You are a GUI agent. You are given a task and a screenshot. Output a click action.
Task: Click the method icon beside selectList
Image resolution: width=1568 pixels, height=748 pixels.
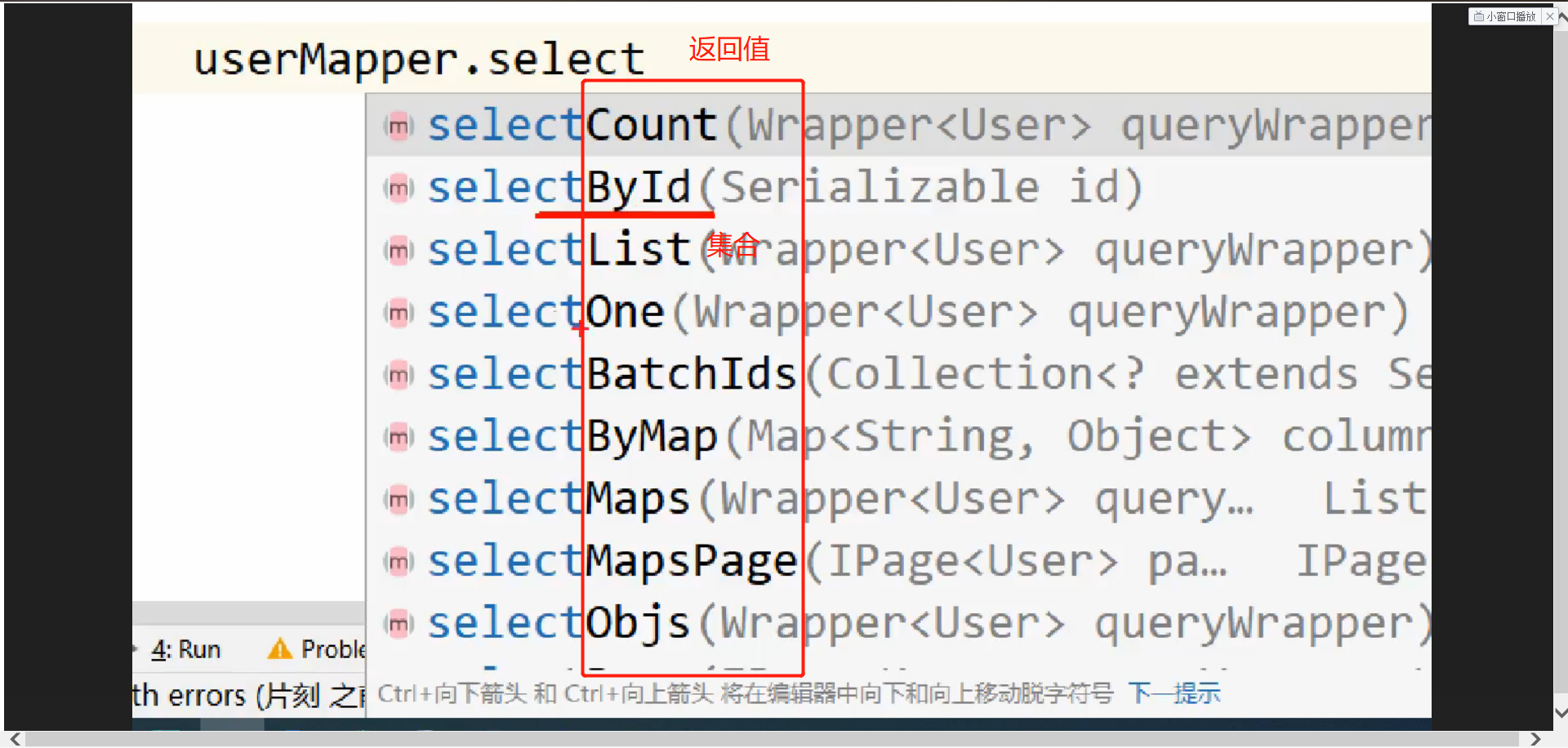click(x=399, y=250)
